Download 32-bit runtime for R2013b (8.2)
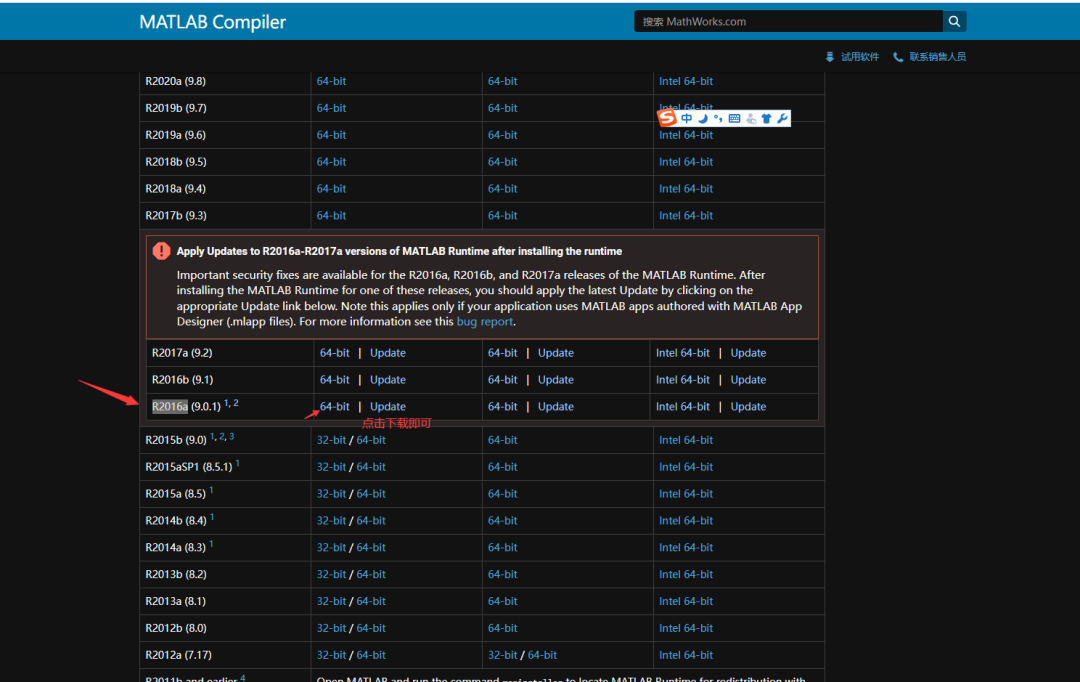The image size is (1080, 682). (331, 575)
